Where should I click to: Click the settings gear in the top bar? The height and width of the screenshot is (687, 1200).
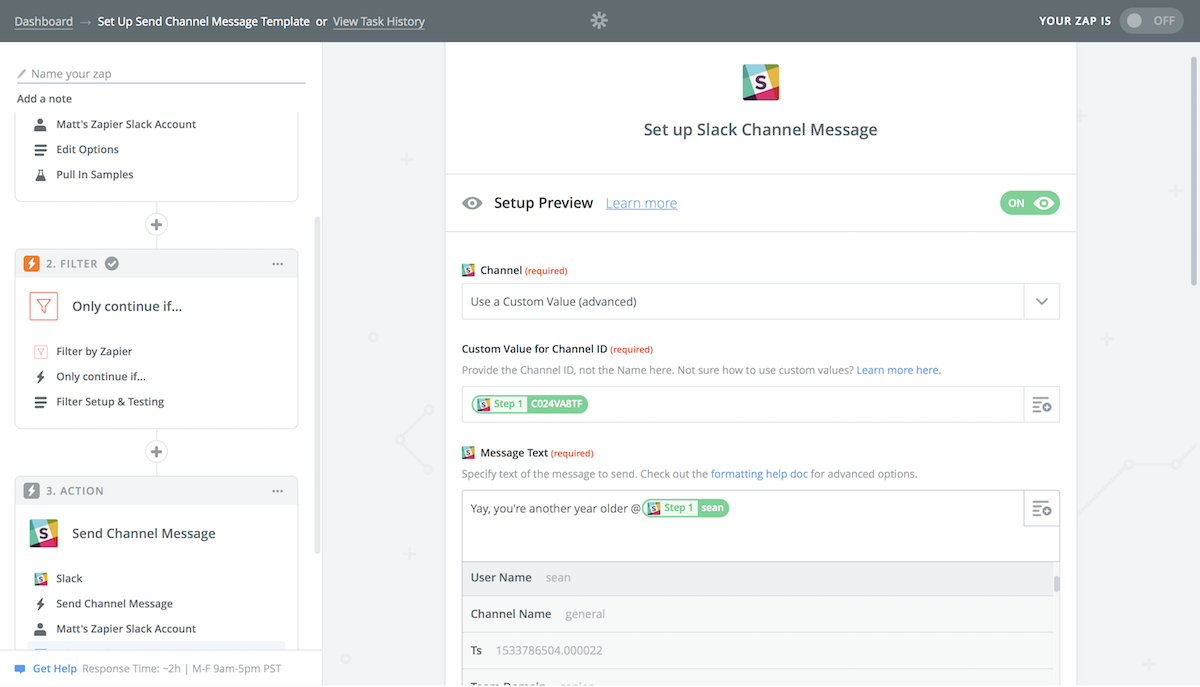tap(599, 19)
